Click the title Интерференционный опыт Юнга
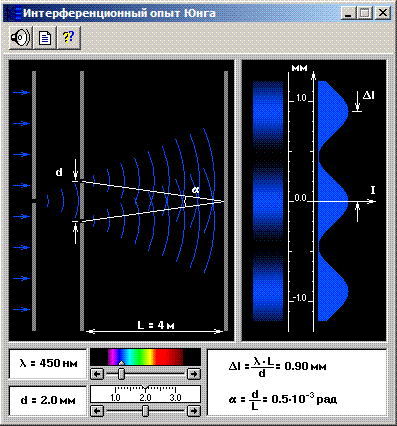This screenshot has width=397, height=426. (x=119, y=13)
